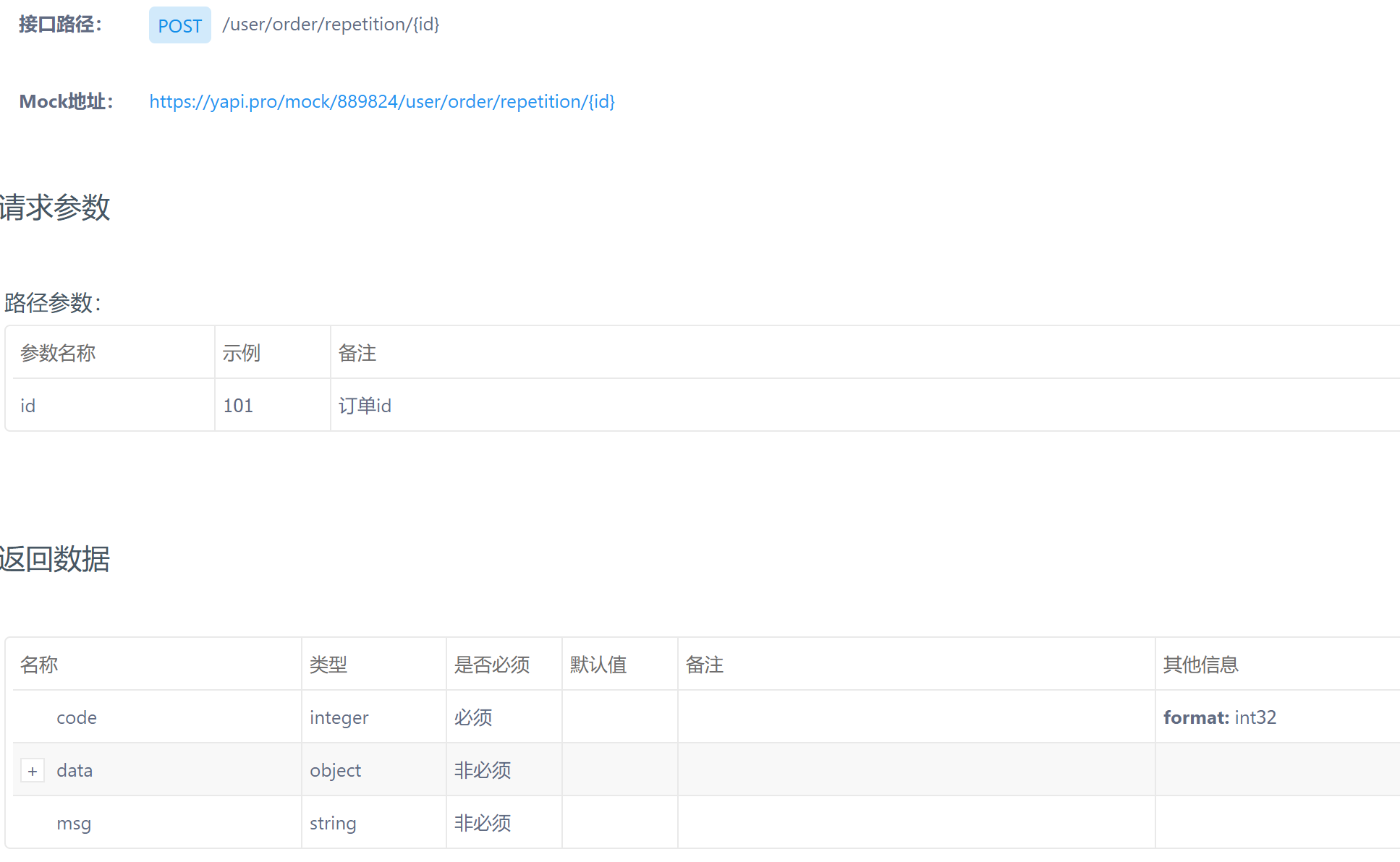Image resolution: width=1400 pixels, height=862 pixels.
Task: Click the 请求参数 section heading
Action: point(55,208)
